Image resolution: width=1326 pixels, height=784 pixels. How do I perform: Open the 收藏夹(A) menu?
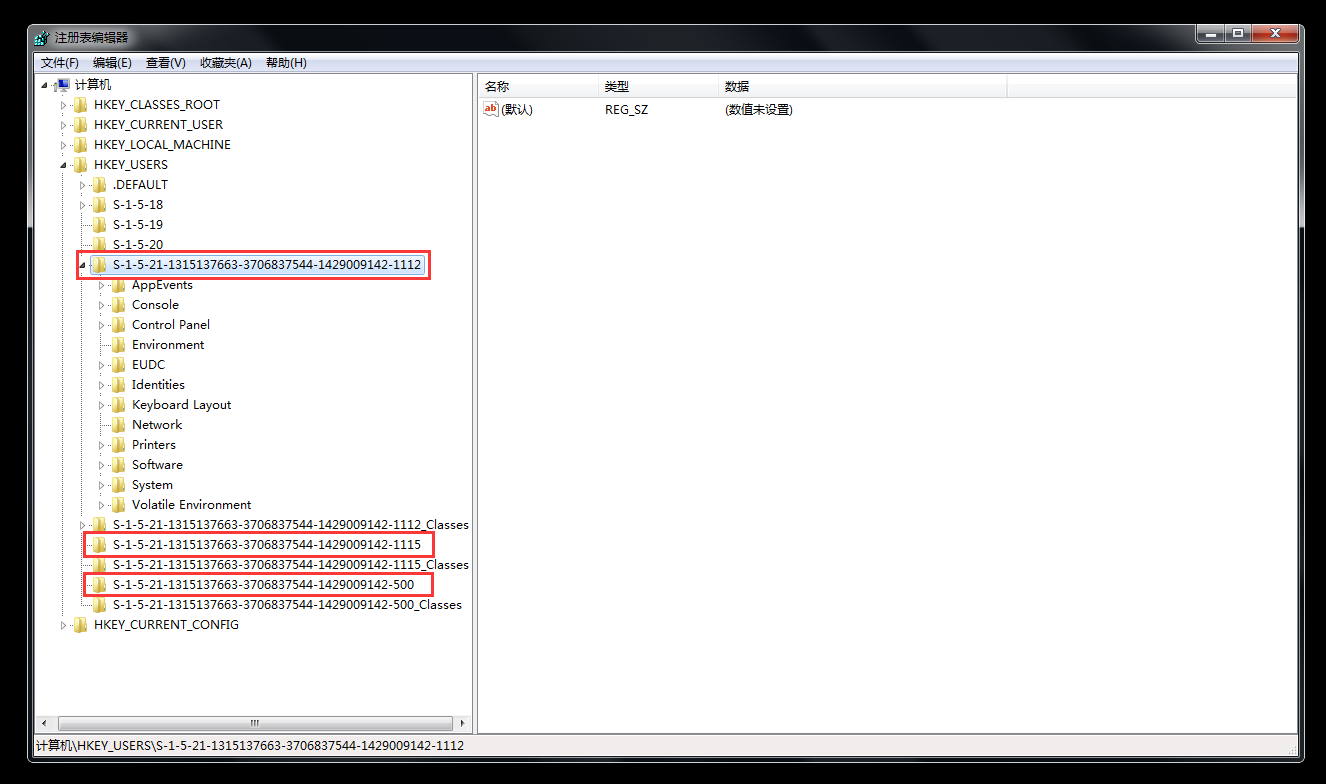click(226, 63)
